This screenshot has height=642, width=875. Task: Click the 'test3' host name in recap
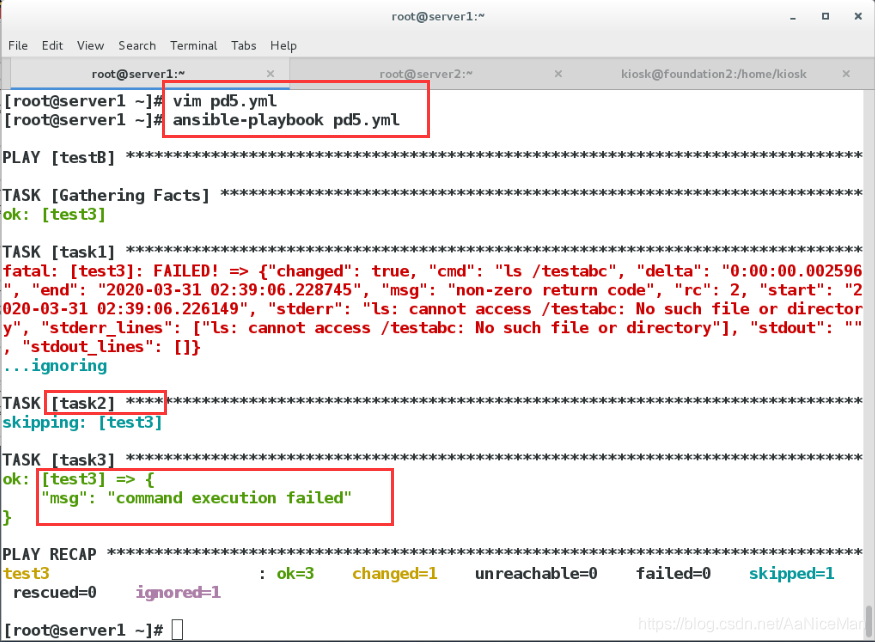[26, 573]
